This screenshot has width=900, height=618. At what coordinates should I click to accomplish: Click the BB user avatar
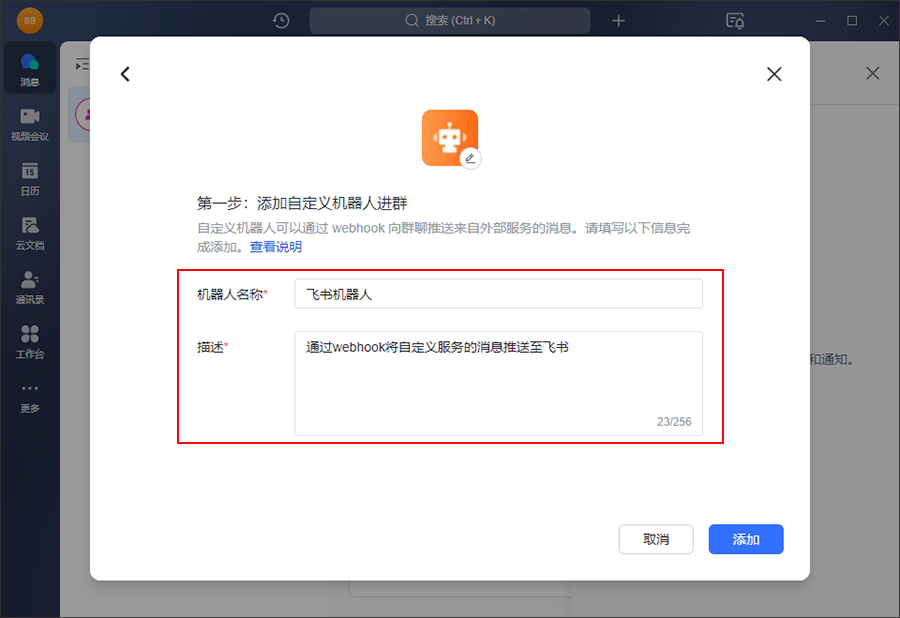coord(30,21)
